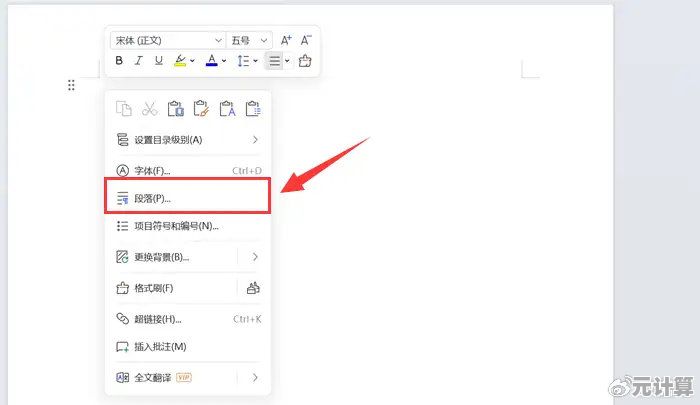The width and height of the screenshot is (700, 405).
Task: Click the text alignment icon
Action: coord(275,61)
